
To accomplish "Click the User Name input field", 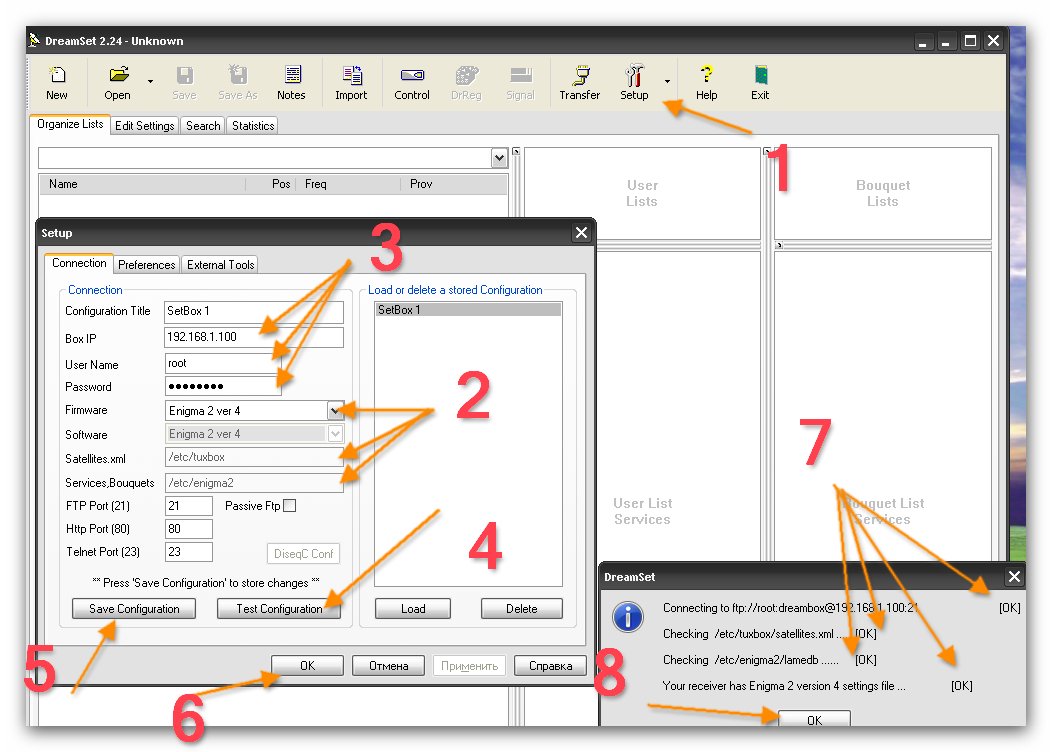I will click(x=223, y=363).
